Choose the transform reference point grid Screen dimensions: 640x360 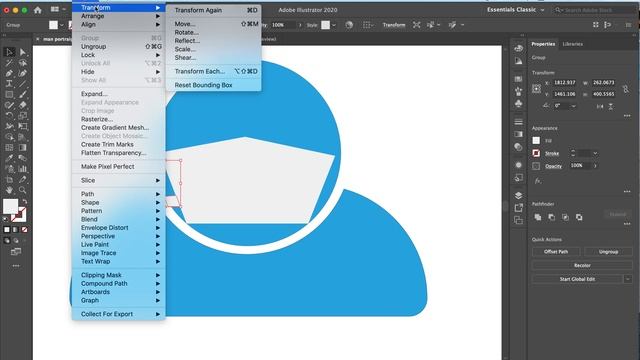coord(536,88)
